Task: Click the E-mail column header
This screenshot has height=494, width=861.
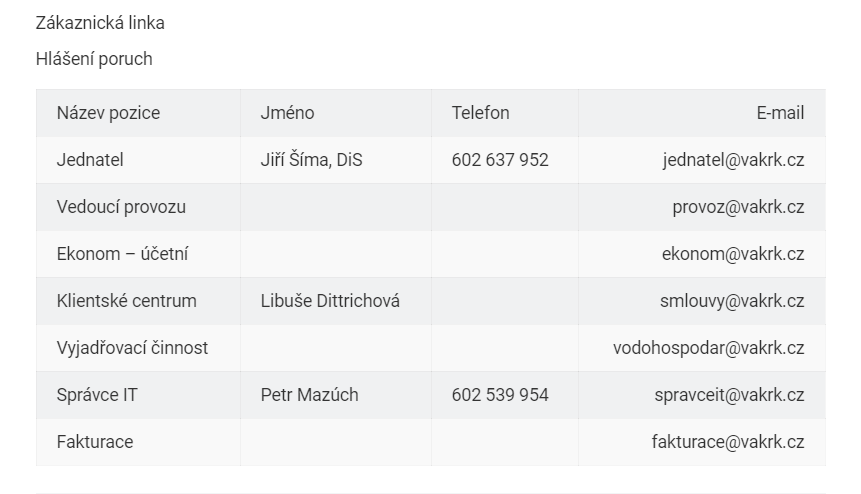Action: pos(780,113)
